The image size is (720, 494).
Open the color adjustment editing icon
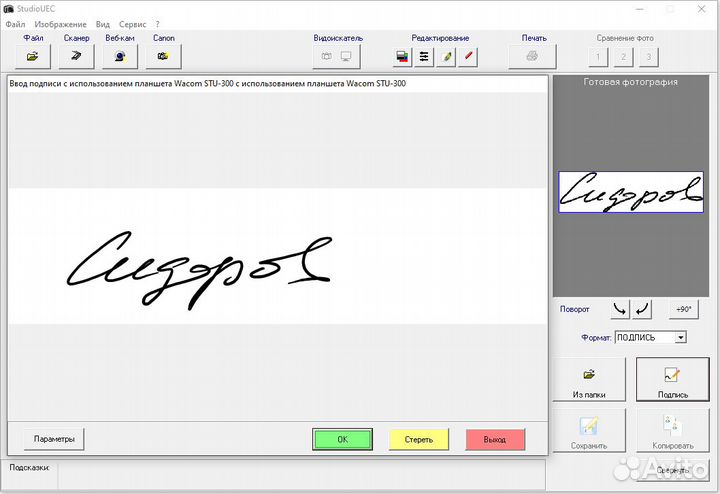(402, 57)
